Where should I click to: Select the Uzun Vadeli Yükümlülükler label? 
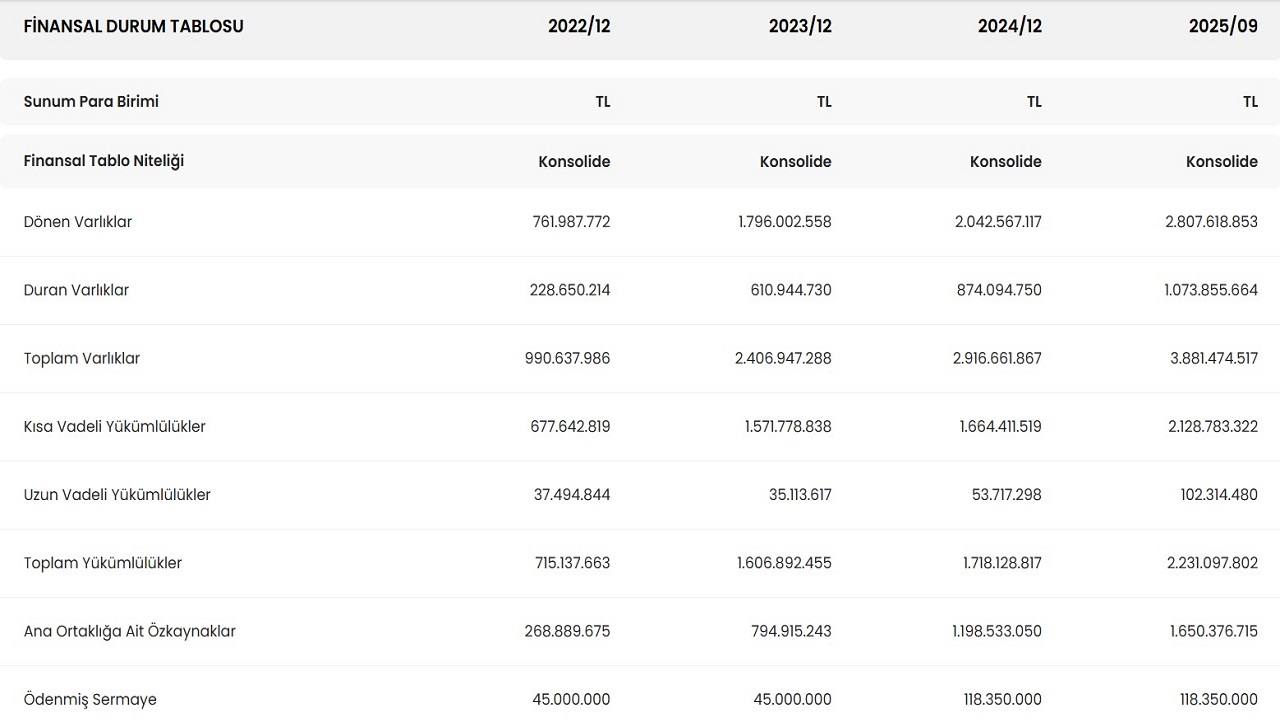coord(117,495)
